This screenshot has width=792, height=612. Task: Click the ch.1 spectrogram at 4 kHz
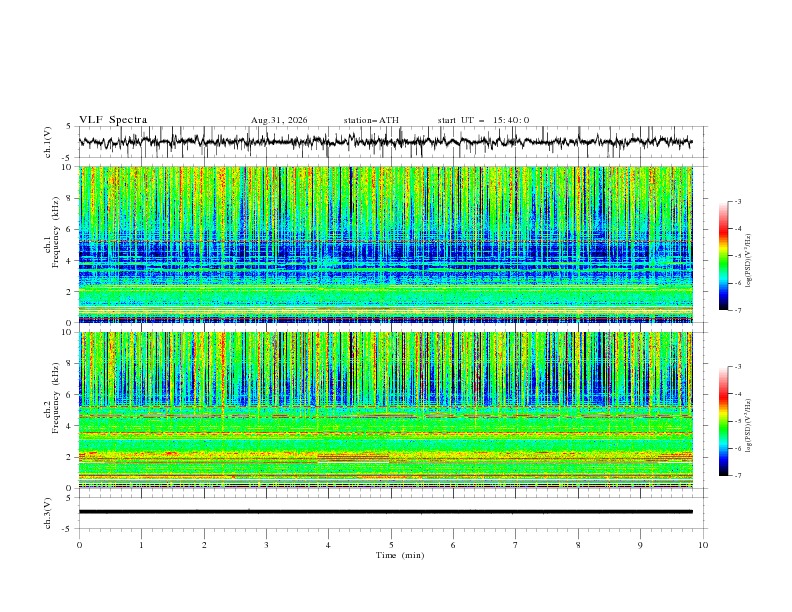click(385, 261)
